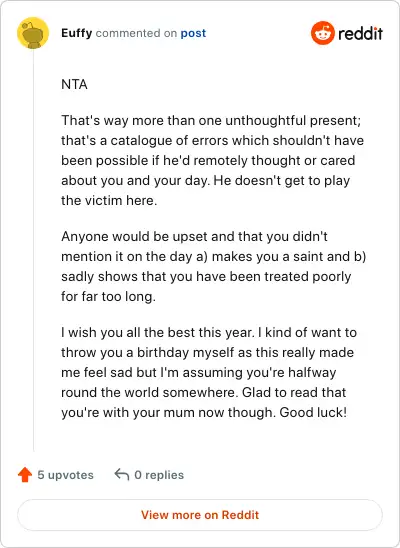400x548 pixels.
Task: Click the grey "commented on" text
Action: (x=136, y=33)
